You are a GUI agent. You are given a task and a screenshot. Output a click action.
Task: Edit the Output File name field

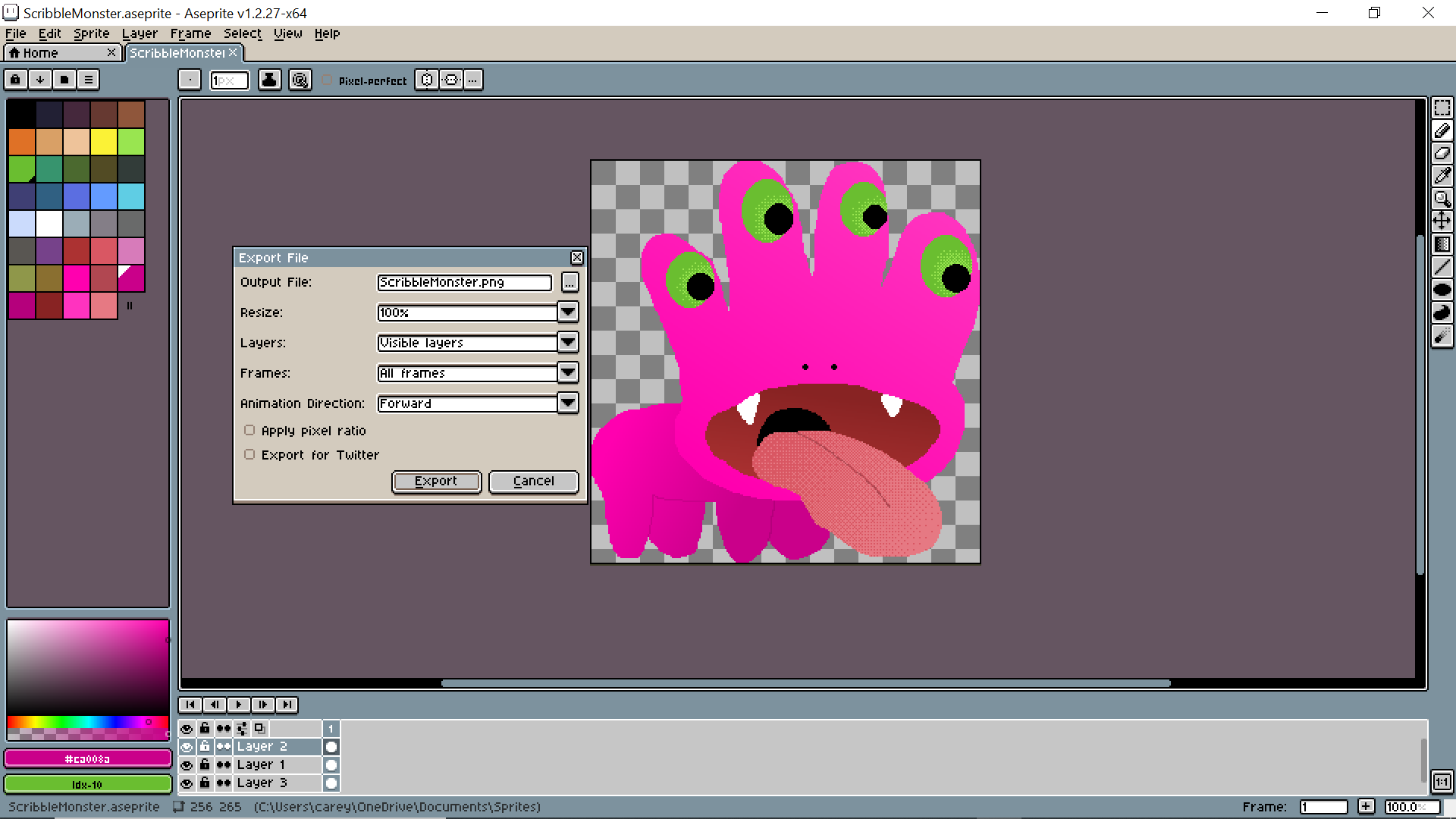pos(464,282)
